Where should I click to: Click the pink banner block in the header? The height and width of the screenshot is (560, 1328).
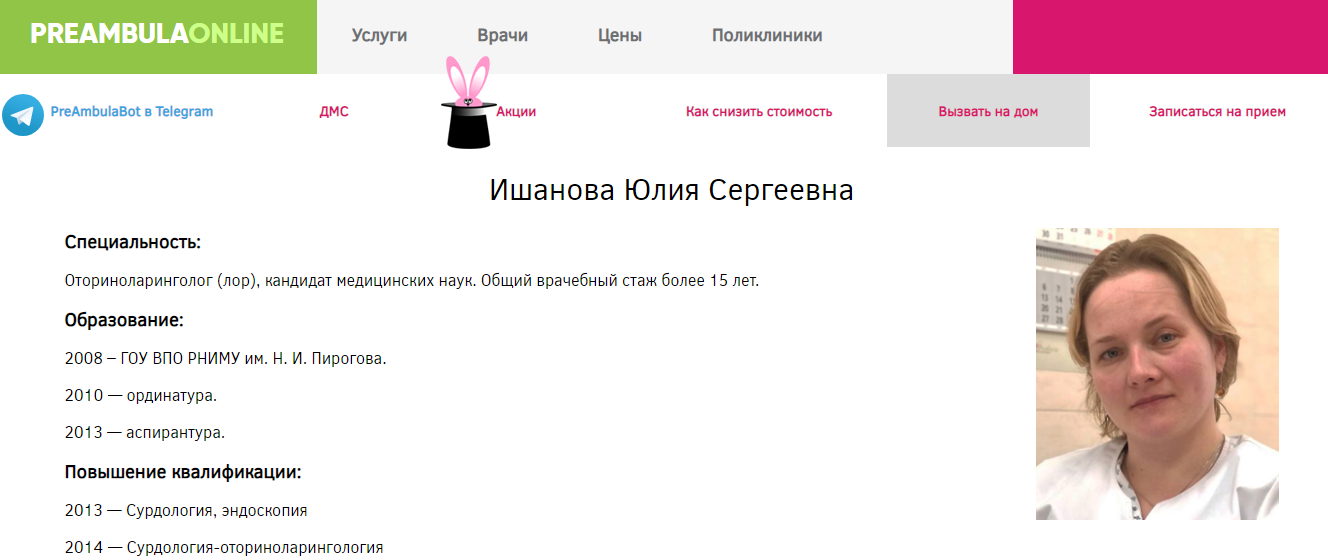pos(1170,37)
